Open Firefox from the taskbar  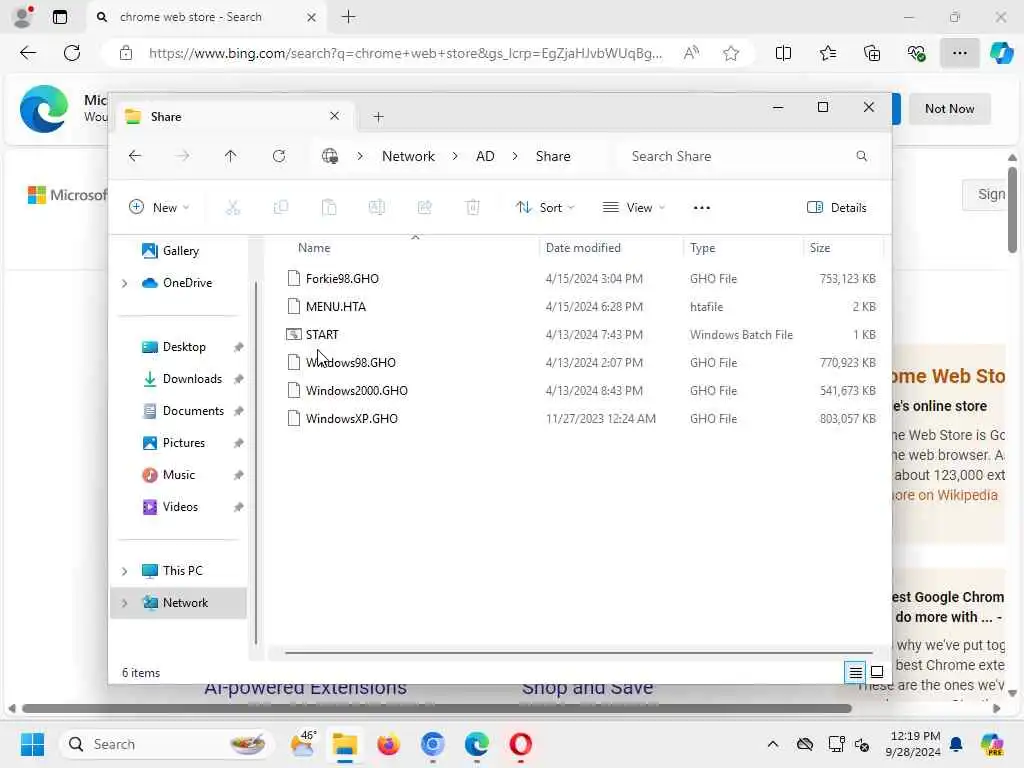[389, 744]
